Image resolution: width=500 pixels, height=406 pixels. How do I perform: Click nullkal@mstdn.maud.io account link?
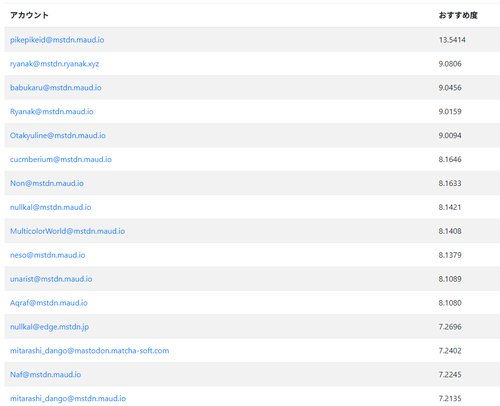[x=50, y=207]
